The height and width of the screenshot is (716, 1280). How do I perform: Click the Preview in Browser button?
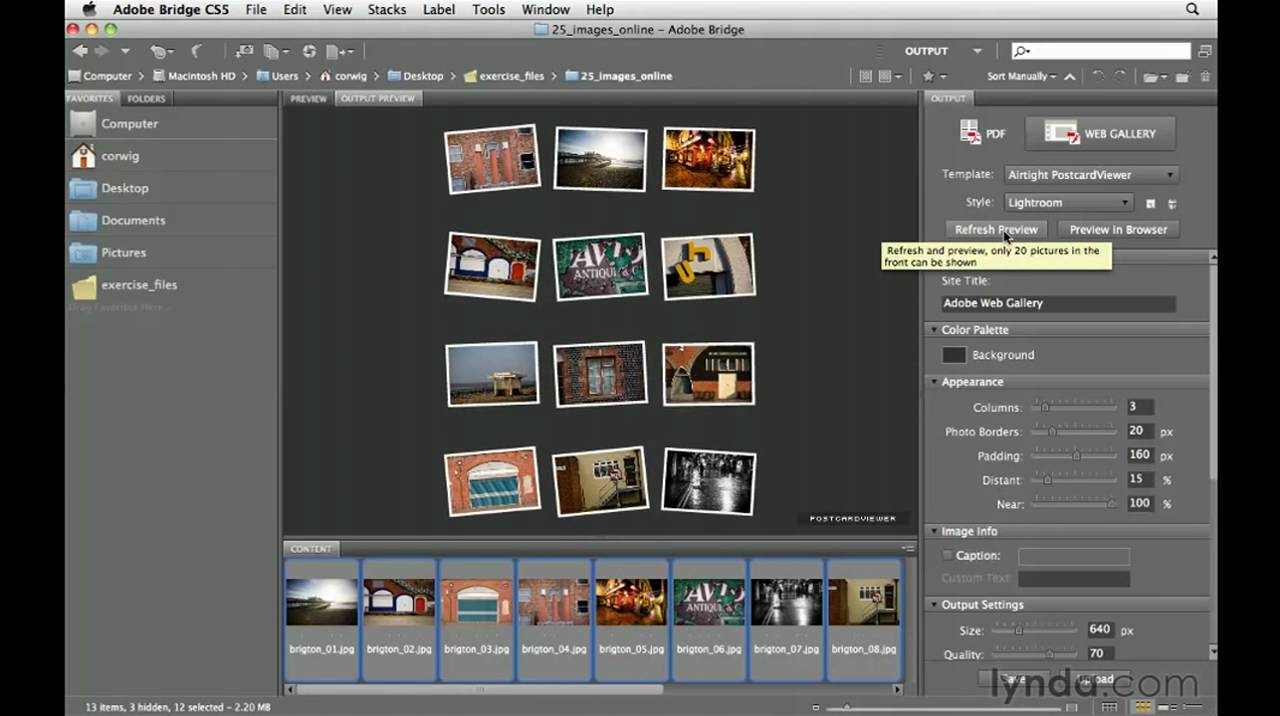pos(1118,229)
